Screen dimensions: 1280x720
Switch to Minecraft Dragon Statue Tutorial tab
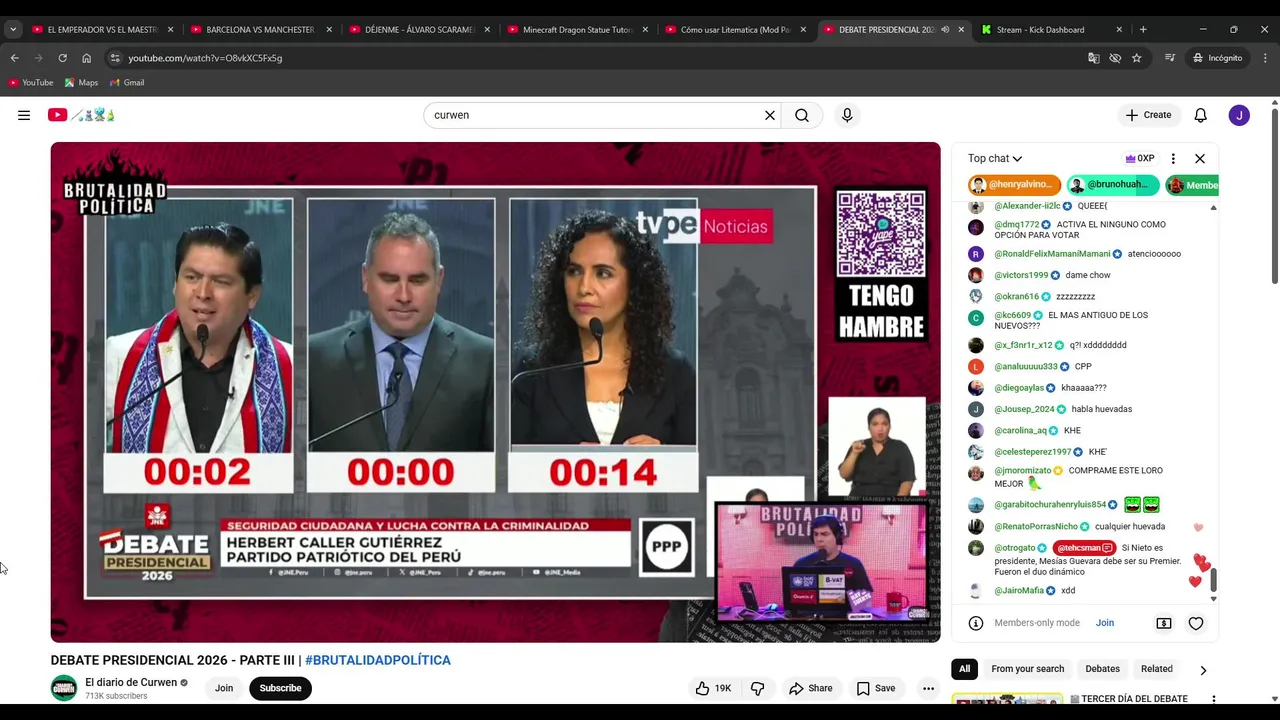578,30
